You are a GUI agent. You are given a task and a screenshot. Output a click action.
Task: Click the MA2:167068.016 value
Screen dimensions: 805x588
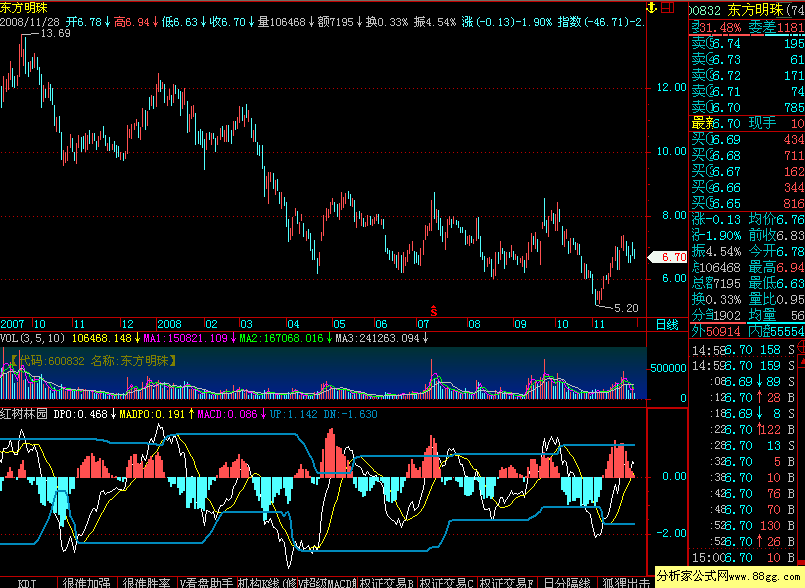click(281, 338)
